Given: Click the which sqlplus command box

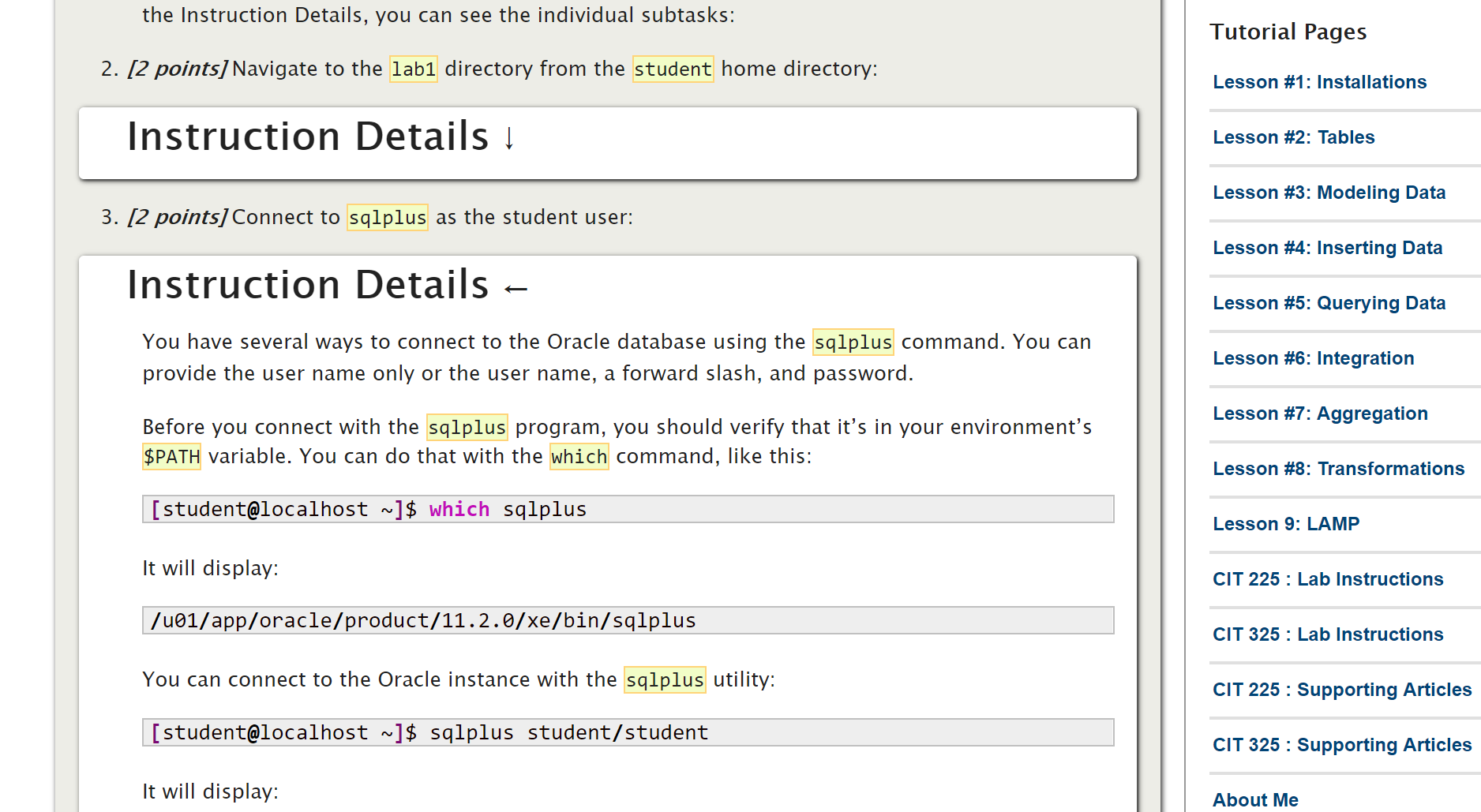Looking at the screenshot, I should pos(628,509).
